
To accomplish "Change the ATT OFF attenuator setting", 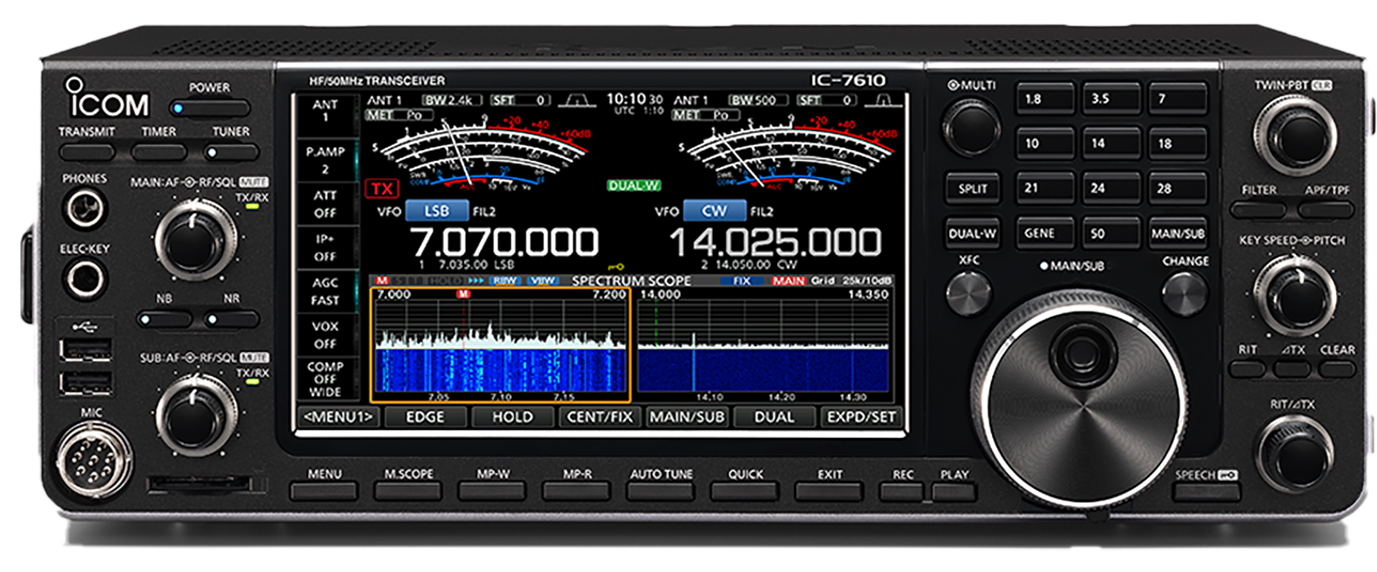I will click(325, 206).
